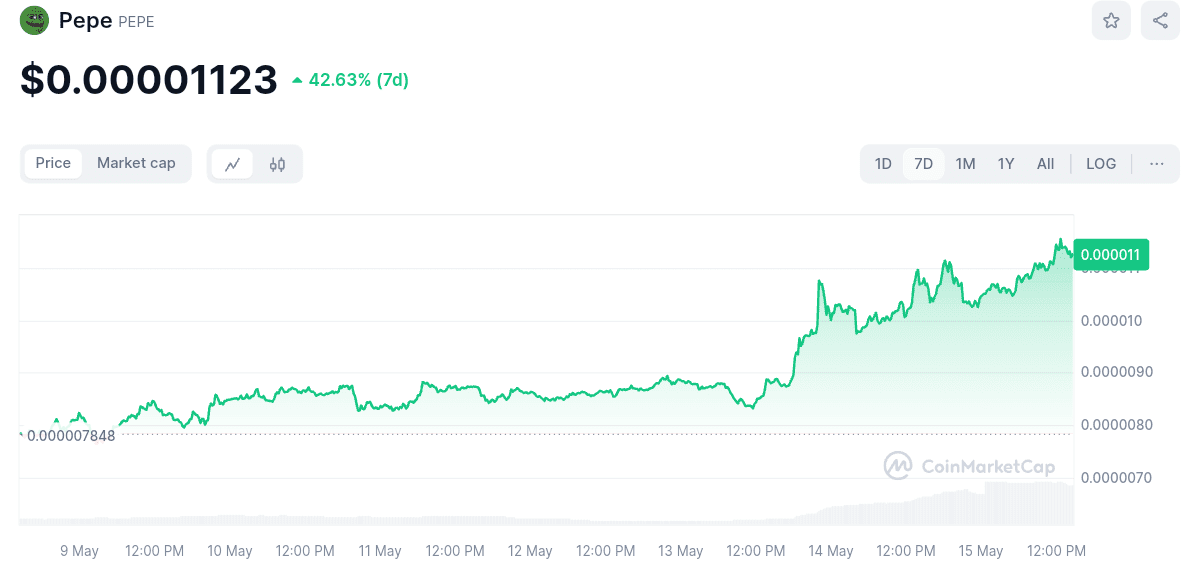Image resolution: width=1185 pixels, height=579 pixels.
Task: Open more chart options via ellipsis icon
Action: point(1156,163)
